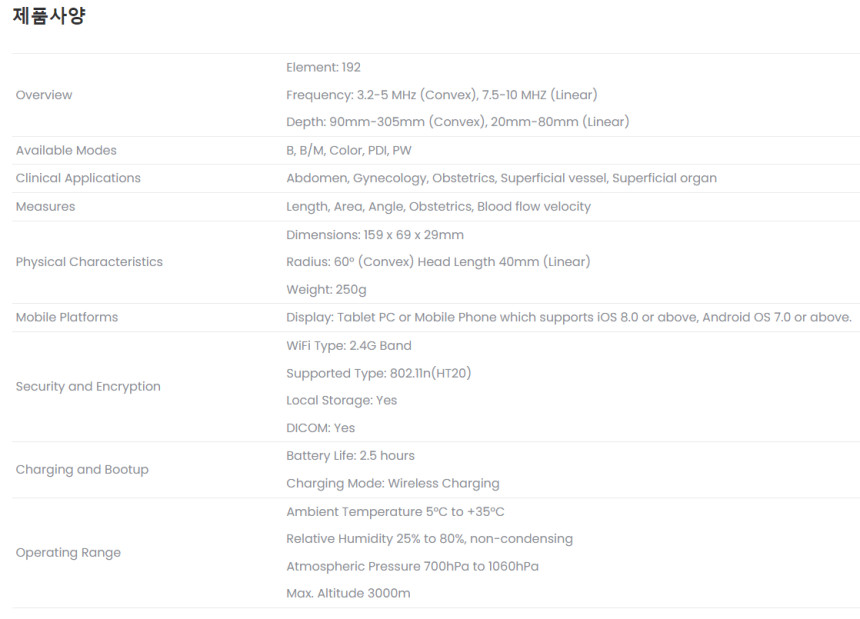
Task: Click the Abdomen, Gynecology applications text
Action: 501,178
